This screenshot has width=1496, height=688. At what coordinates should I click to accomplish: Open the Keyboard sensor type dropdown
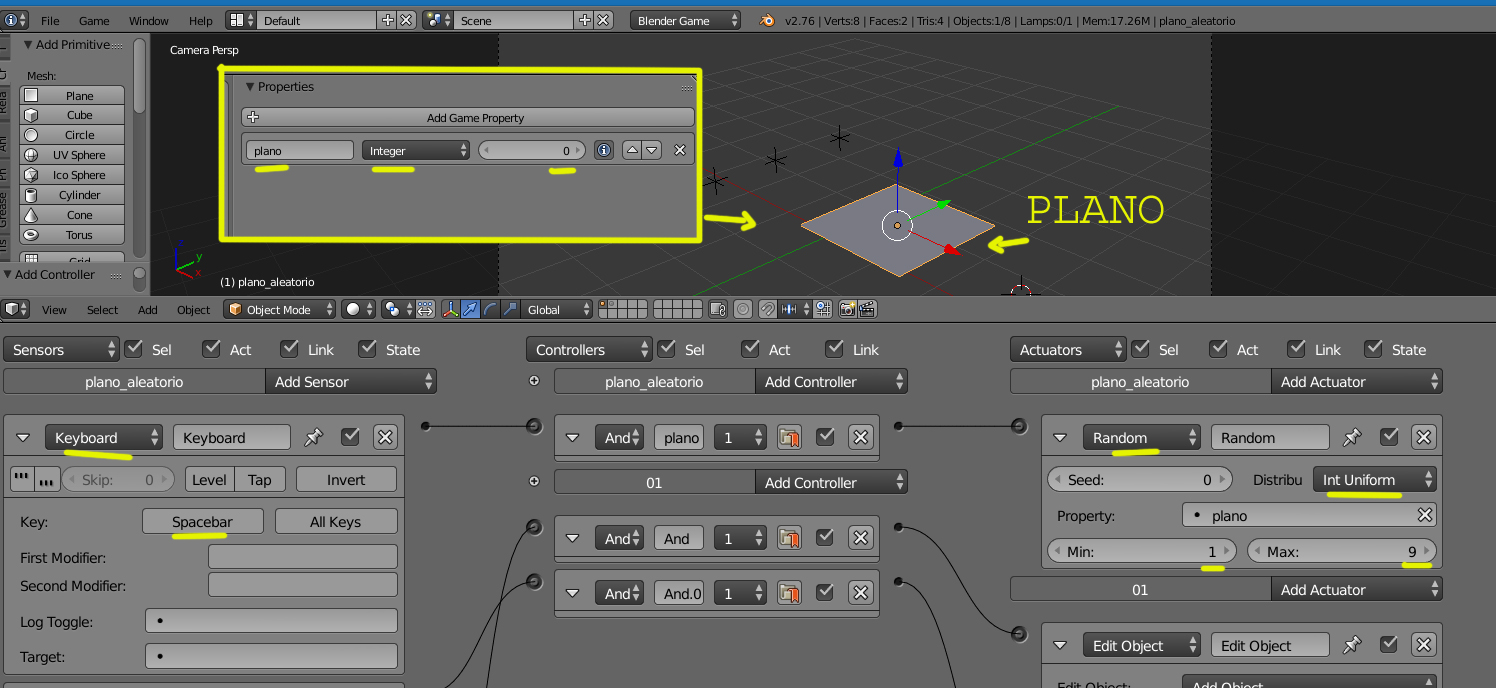tap(104, 438)
